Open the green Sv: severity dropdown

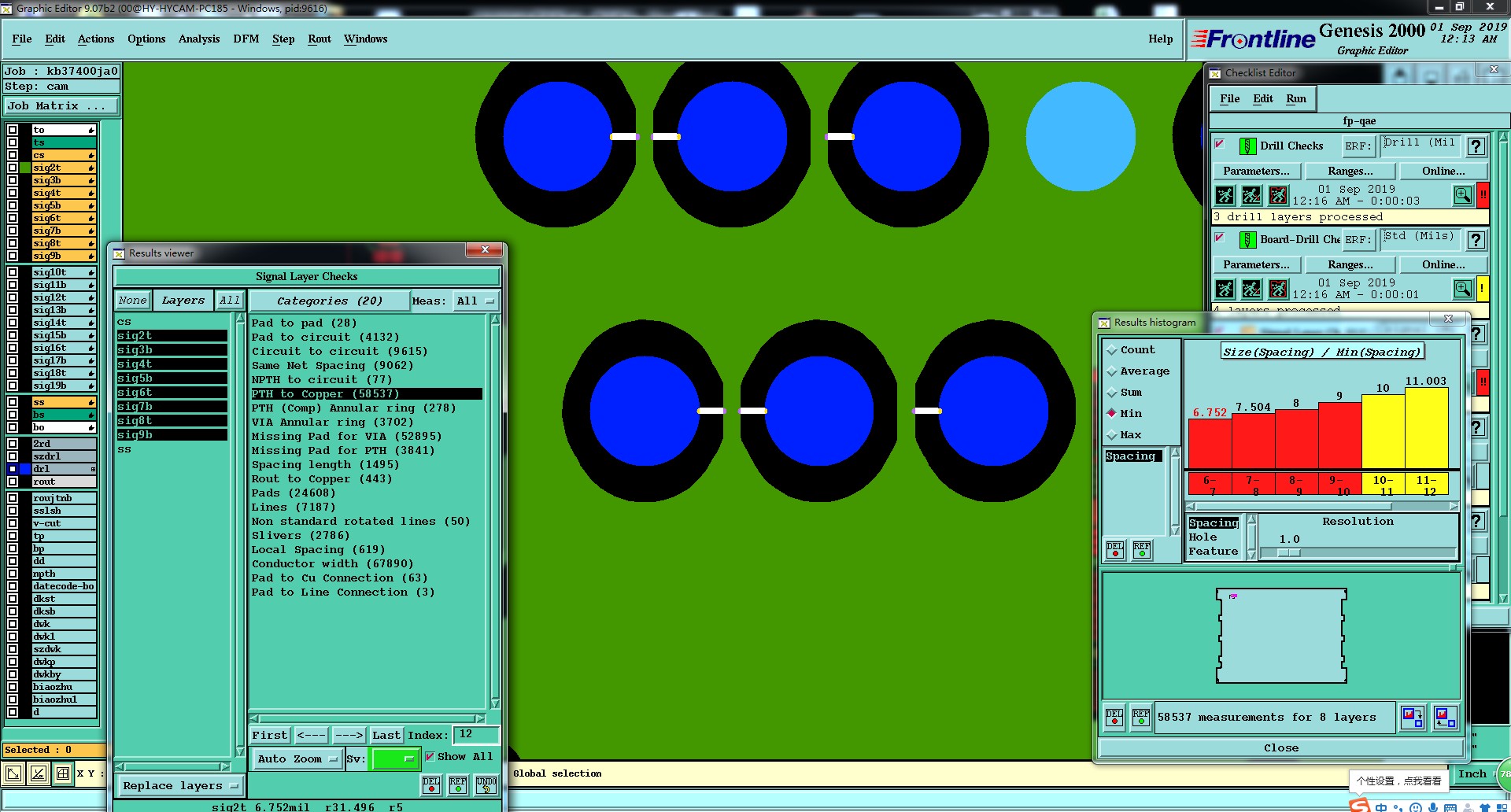point(395,759)
